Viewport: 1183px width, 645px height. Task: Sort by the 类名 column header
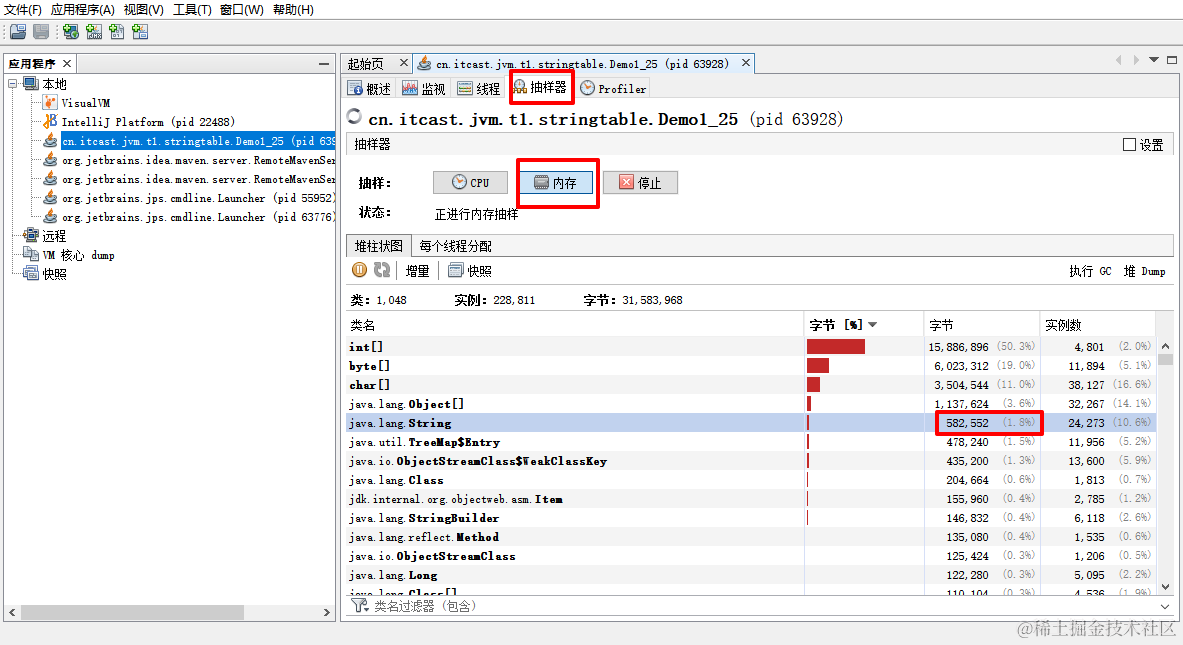(575, 324)
